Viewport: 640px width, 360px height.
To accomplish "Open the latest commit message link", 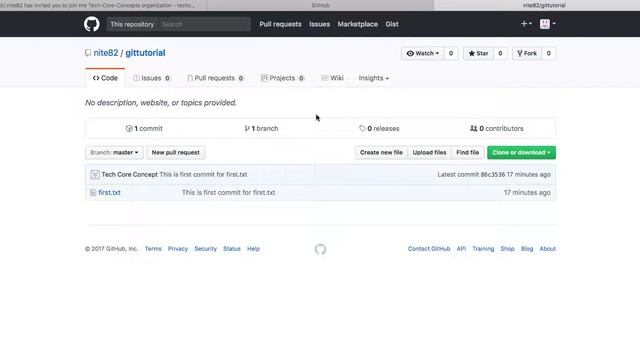I will 203,174.
